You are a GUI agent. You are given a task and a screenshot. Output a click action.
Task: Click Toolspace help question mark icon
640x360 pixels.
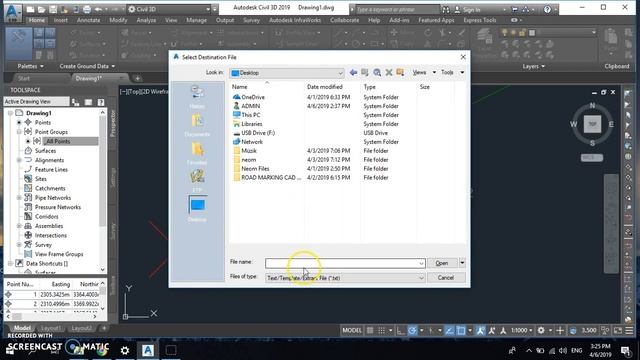point(101,102)
